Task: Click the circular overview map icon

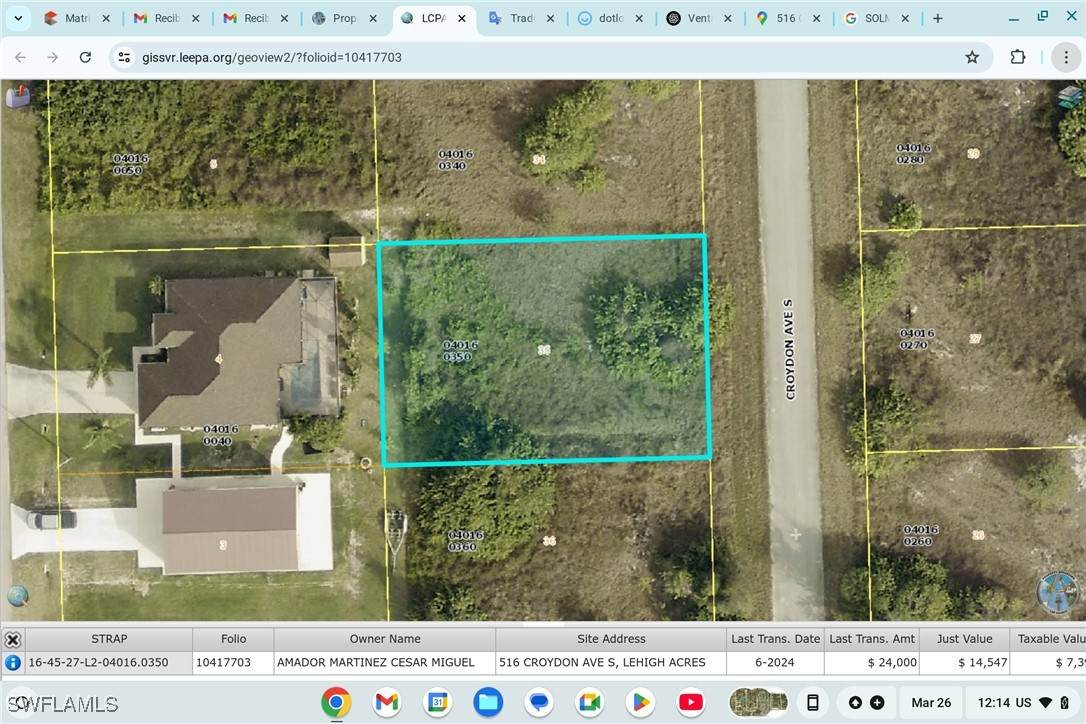Action: [1058, 592]
